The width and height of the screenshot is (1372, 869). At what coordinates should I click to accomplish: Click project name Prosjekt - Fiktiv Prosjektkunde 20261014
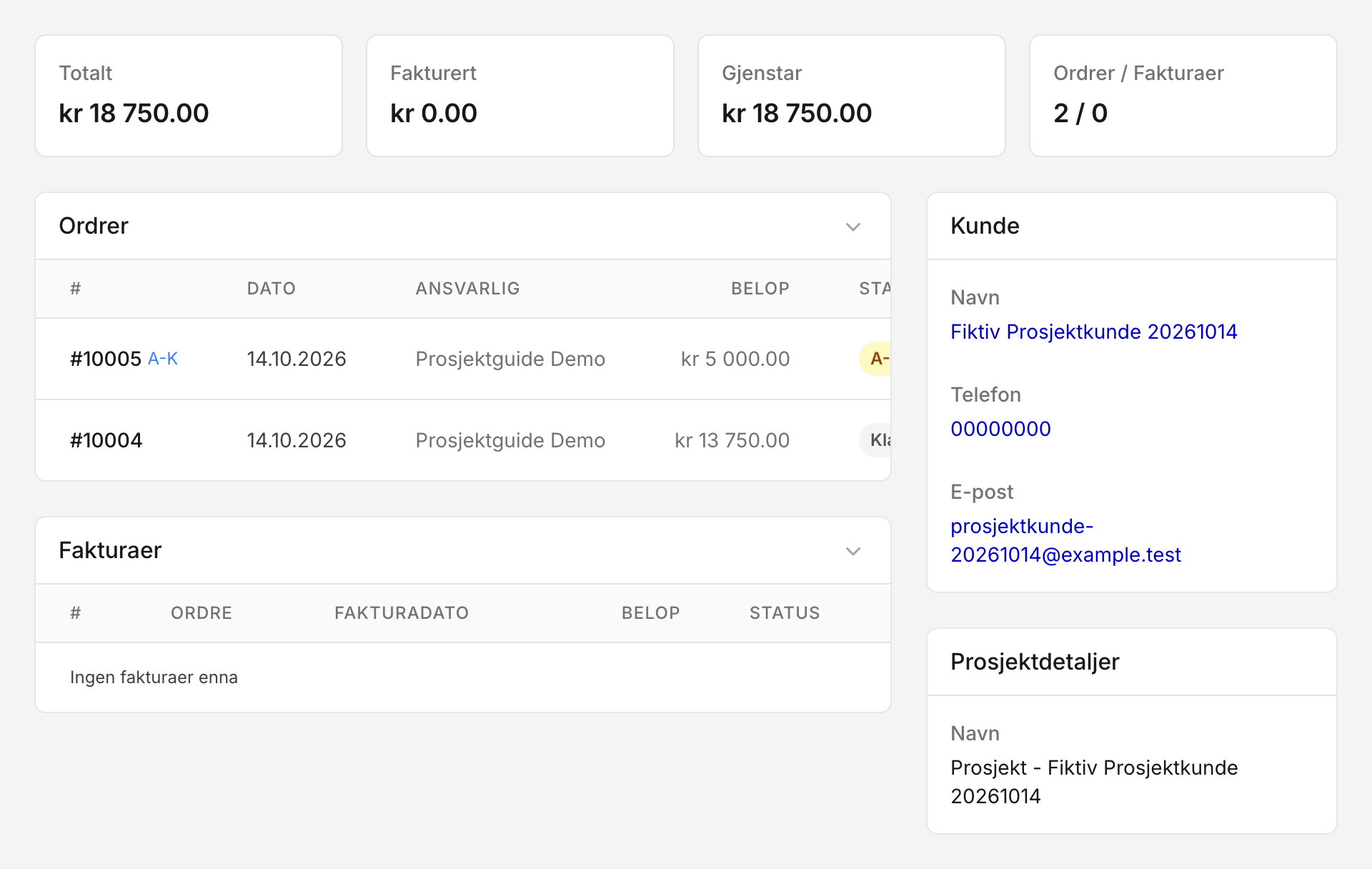1094,782
